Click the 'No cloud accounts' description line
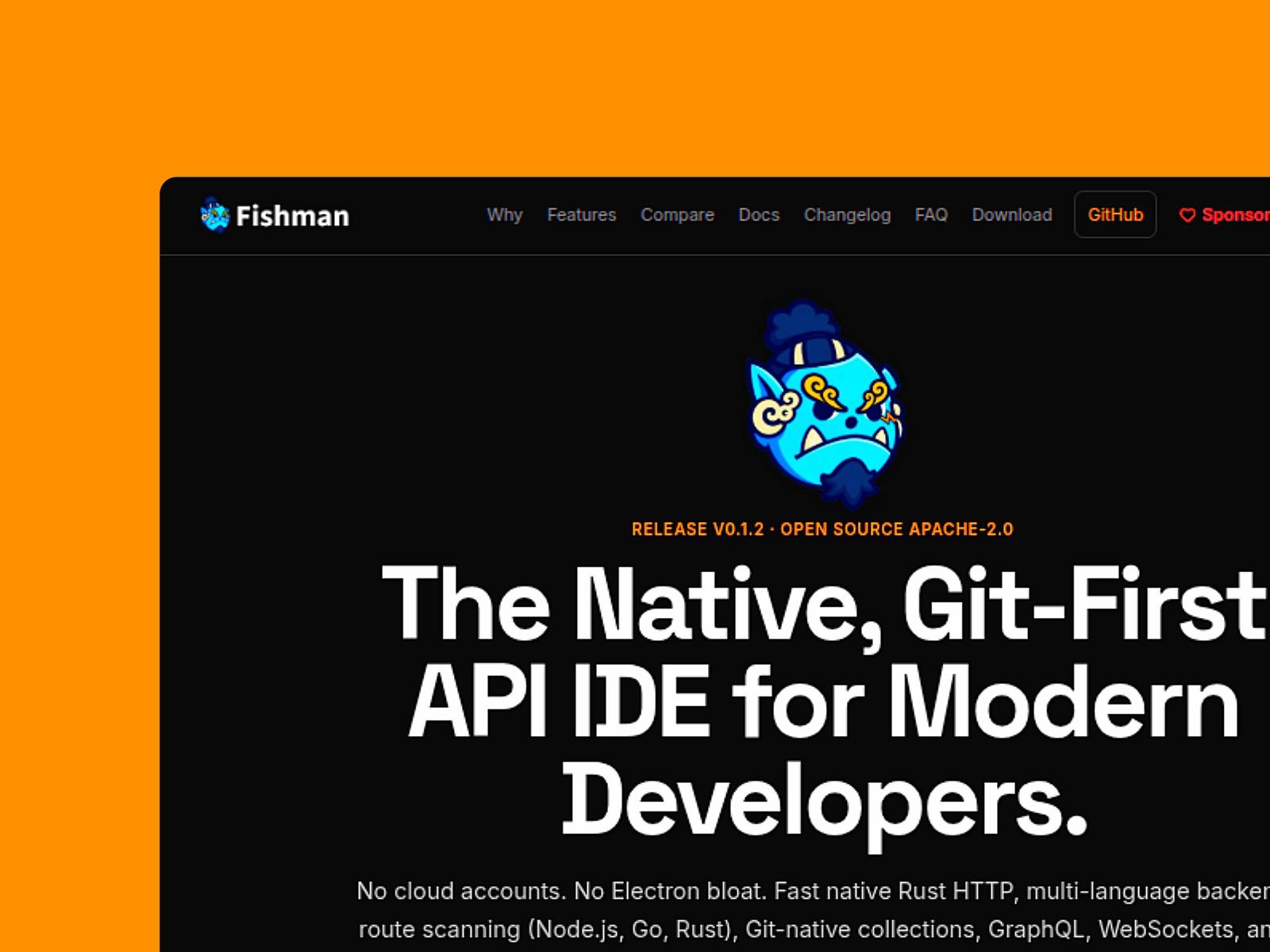1270x952 pixels. (x=813, y=891)
